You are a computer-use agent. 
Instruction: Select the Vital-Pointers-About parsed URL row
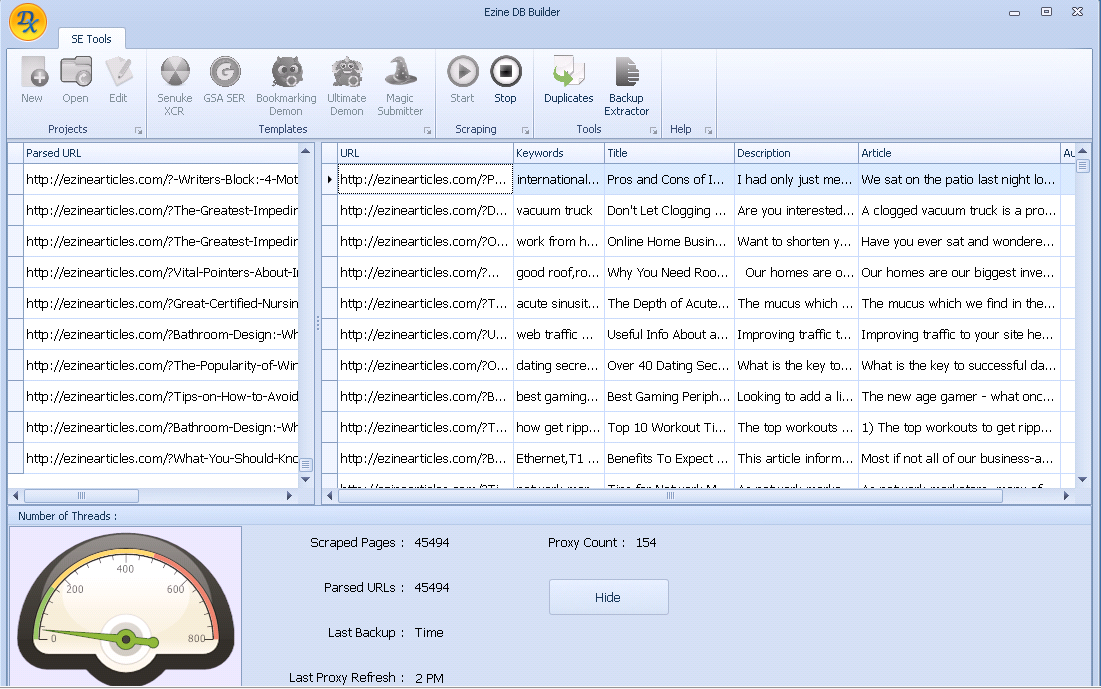pos(161,273)
